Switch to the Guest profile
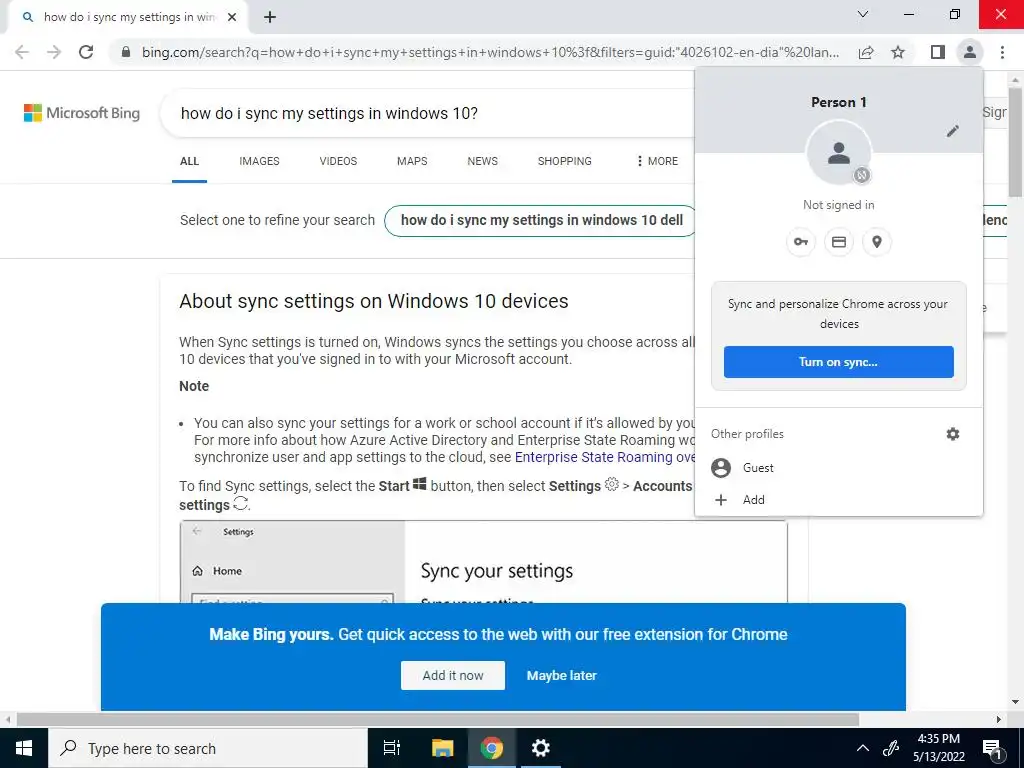Viewport: 1024px width, 768px height. point(839,468)
